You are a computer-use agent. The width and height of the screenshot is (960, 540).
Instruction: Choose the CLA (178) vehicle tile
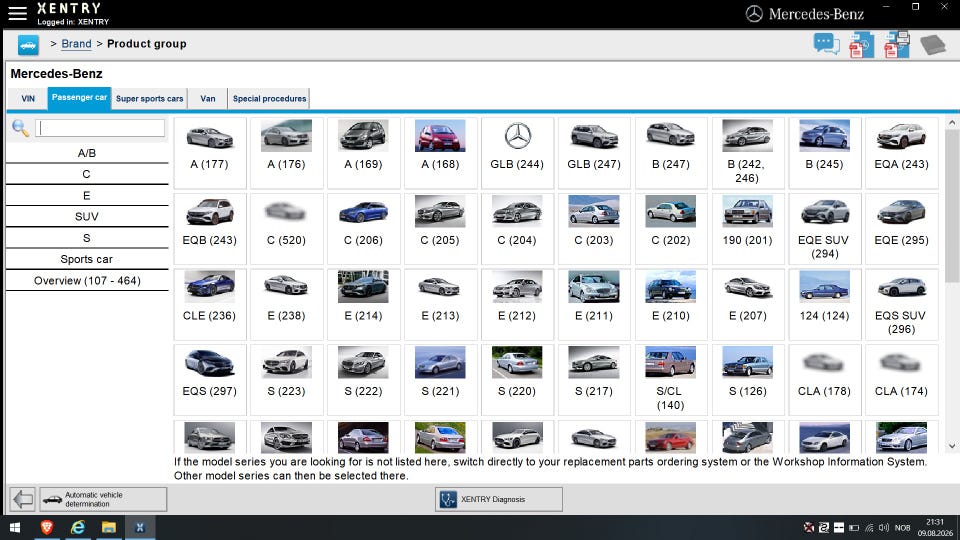pos(825,380)
